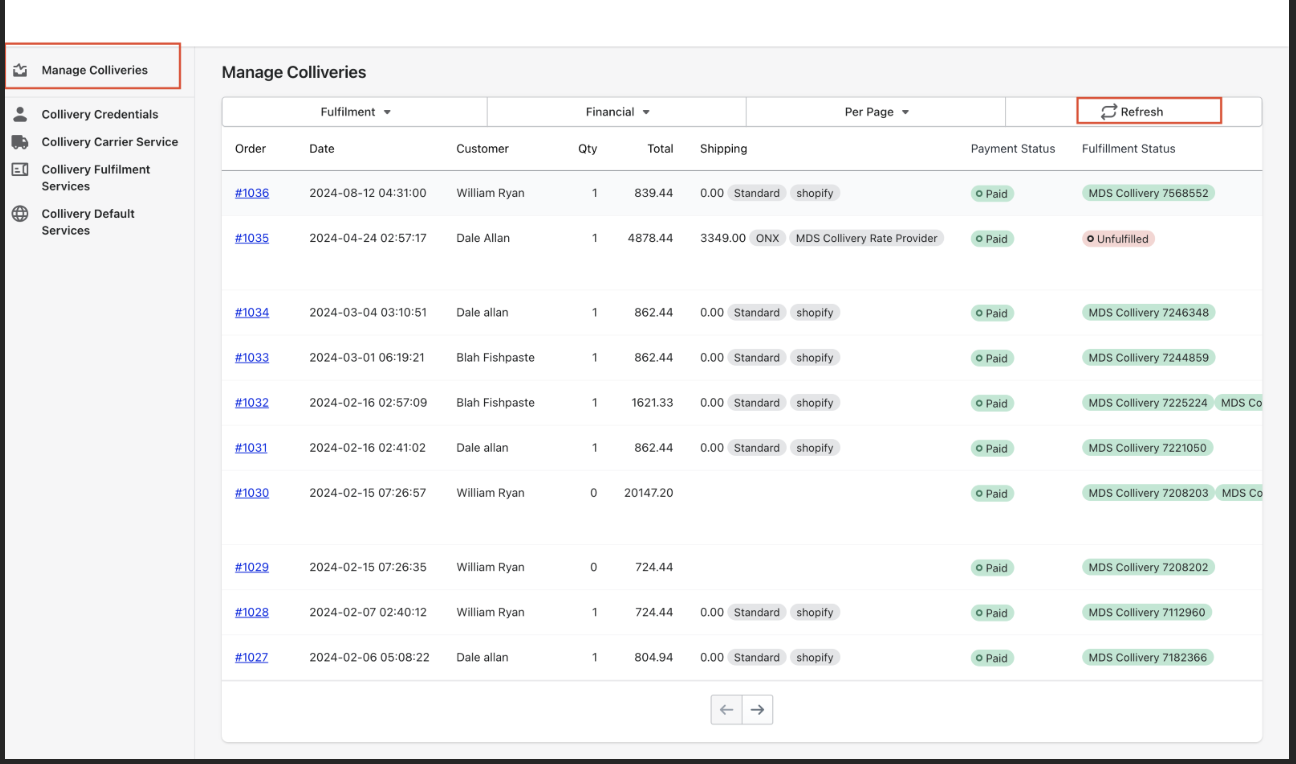Click the Unfulfilled status badge
This screenshot has height=764, width=1296.
tap(1118, 239)
